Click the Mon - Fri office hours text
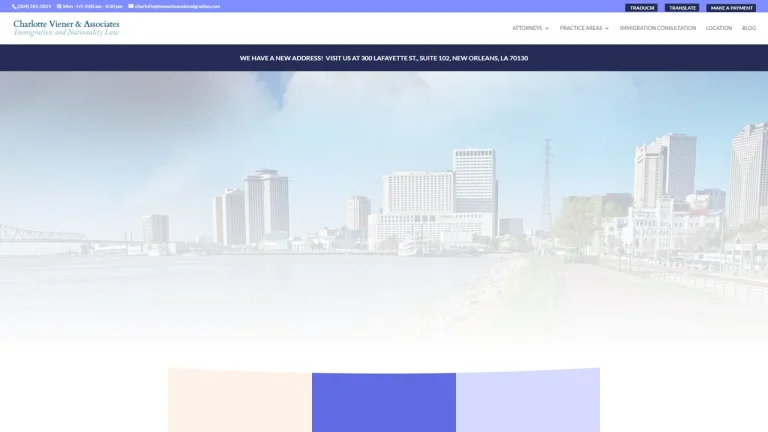 [93, 6]
